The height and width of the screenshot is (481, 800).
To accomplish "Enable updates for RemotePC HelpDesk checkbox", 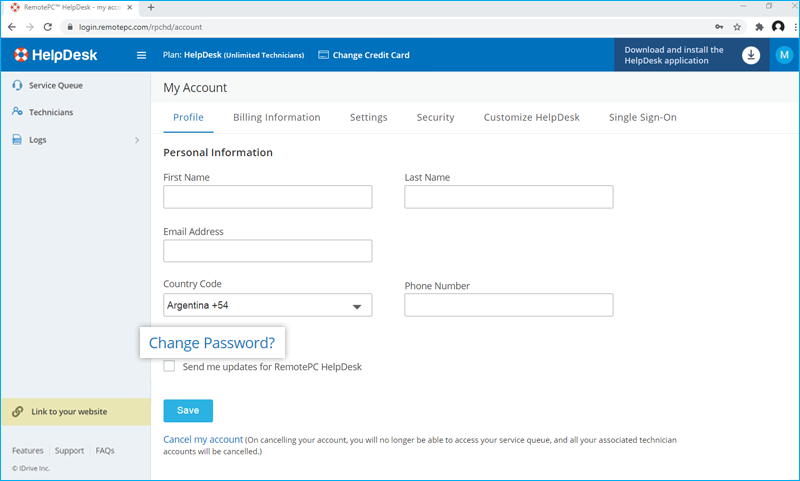I will (x=169, y=367).
